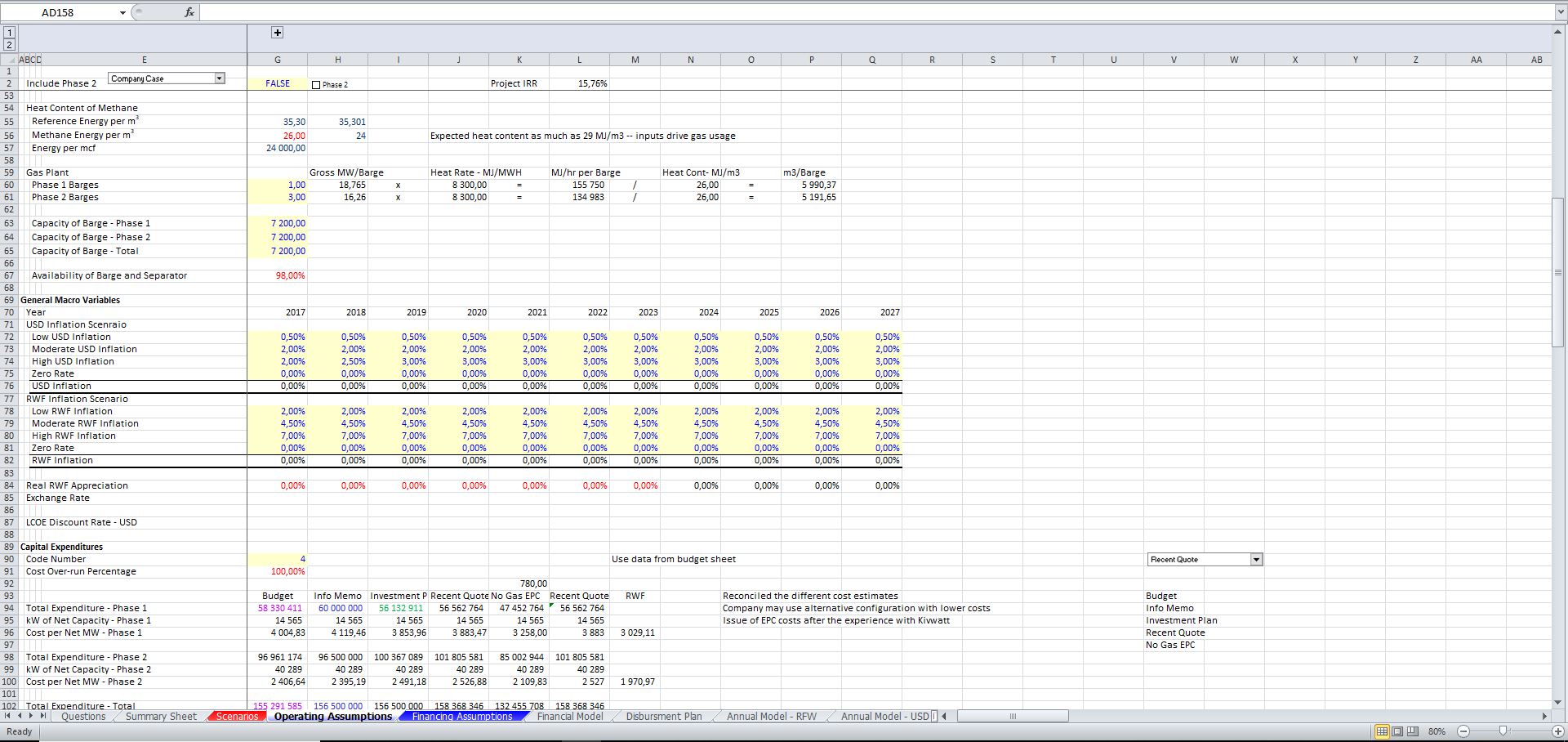Switch to Page Layout view

pos(1399,731)
